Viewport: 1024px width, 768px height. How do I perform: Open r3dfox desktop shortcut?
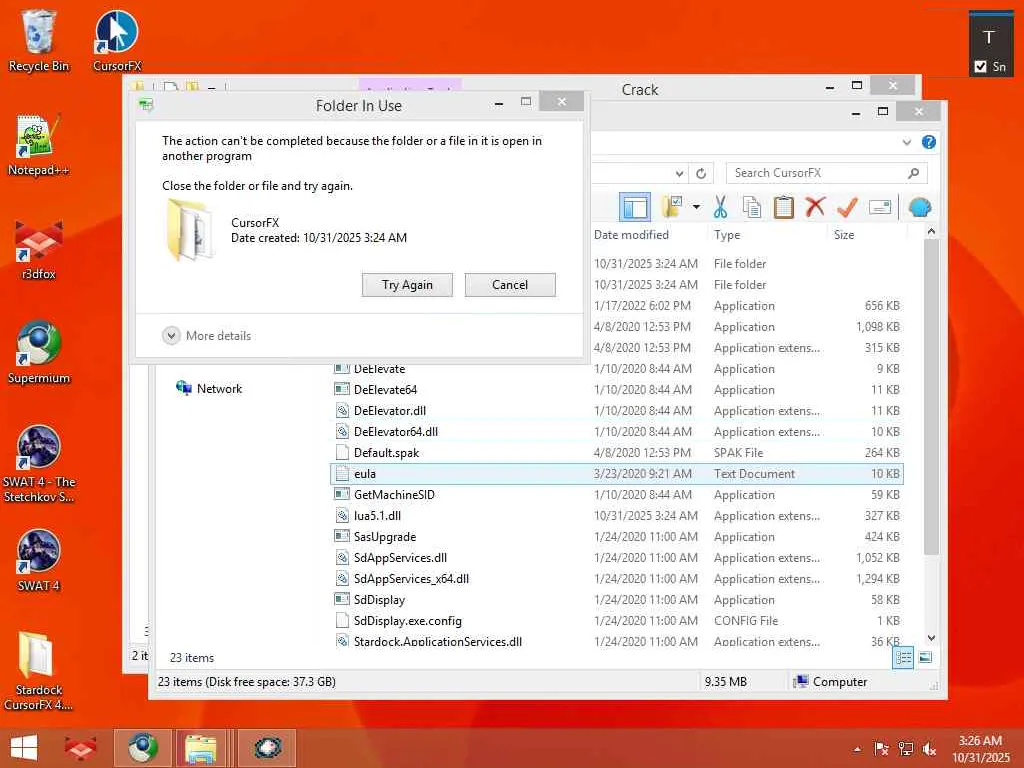(39, 250)
